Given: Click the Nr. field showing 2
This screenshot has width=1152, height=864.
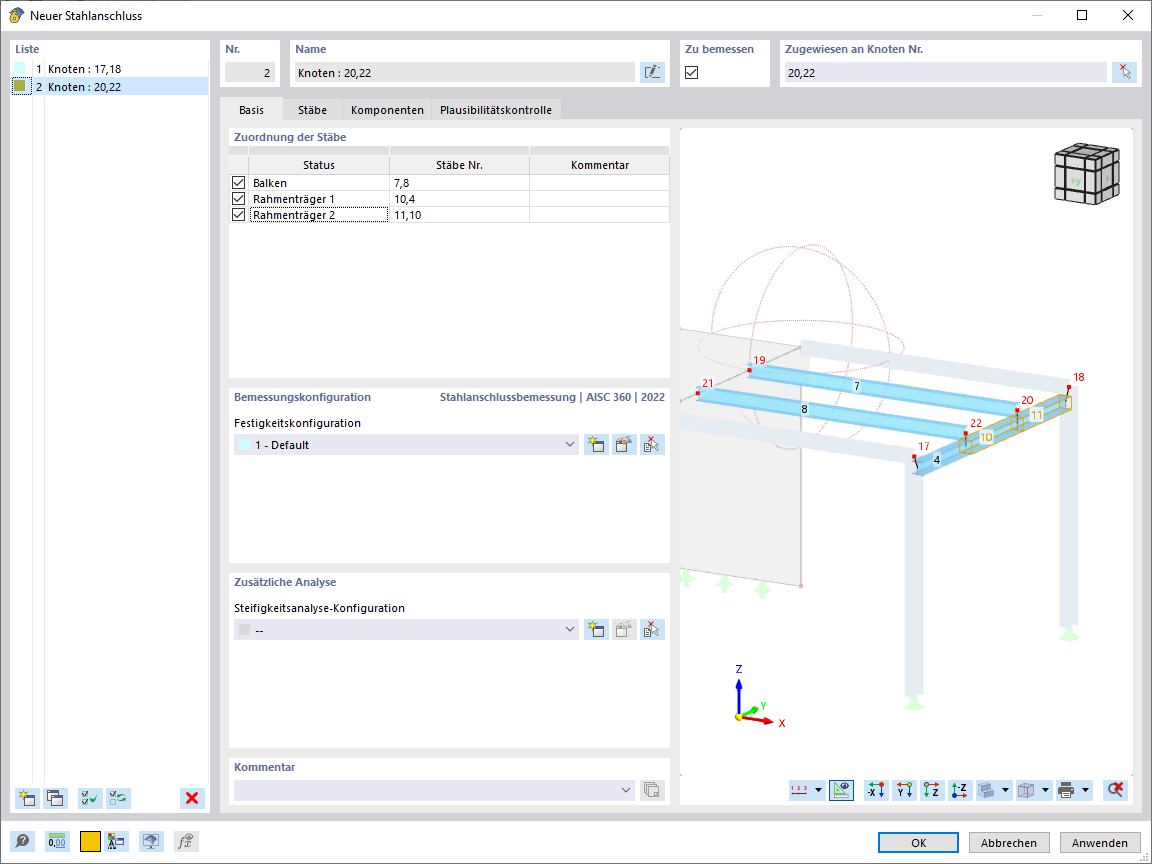Looking at the screenshot, I should pos(250,72).
